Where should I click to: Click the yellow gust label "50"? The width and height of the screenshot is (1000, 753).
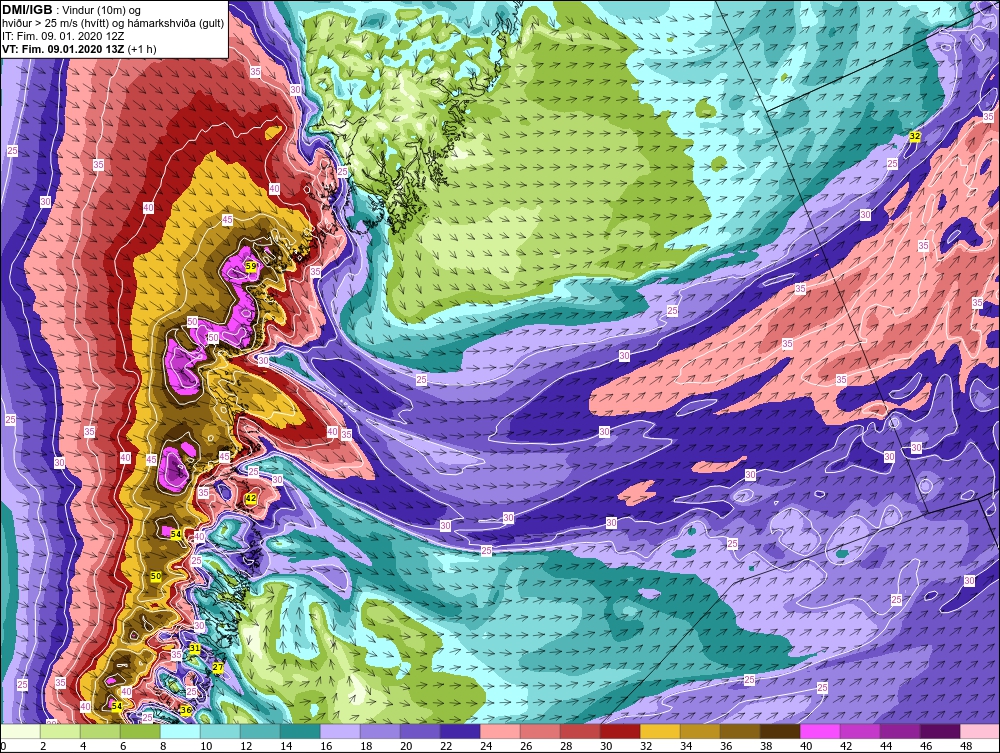click(x=156, y=576)
